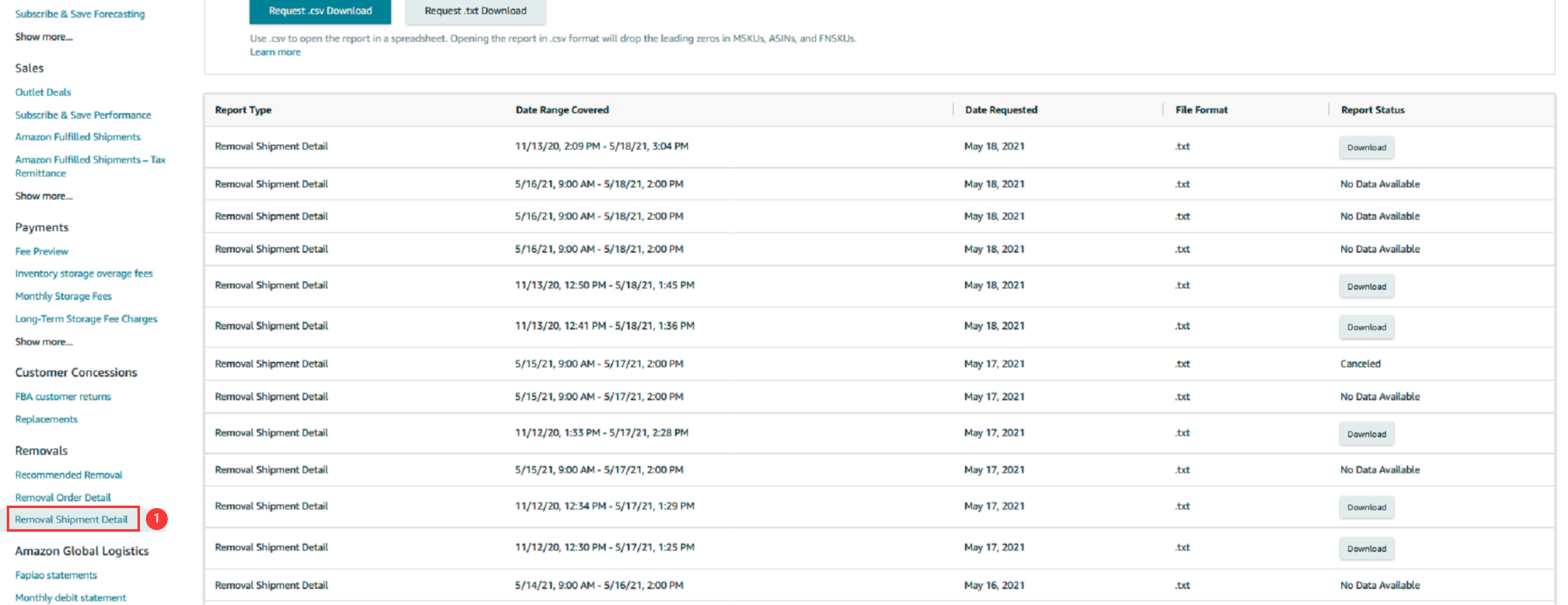Open Monthly Storage Fees report
Screen dimensions: 1568x605
click(x=63, y=297)
